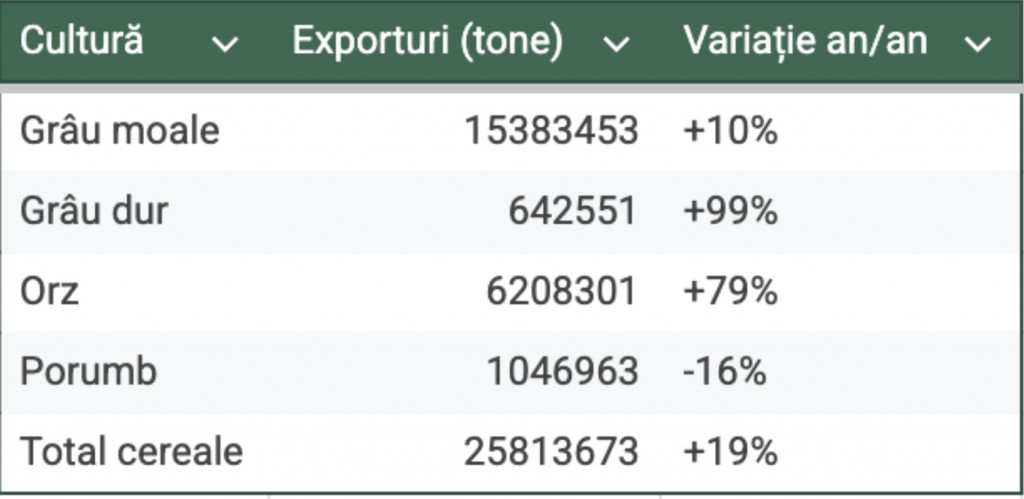The image size is (1024, 499).
Task: Select the Grâu moale cell
Action: point(119,130)
